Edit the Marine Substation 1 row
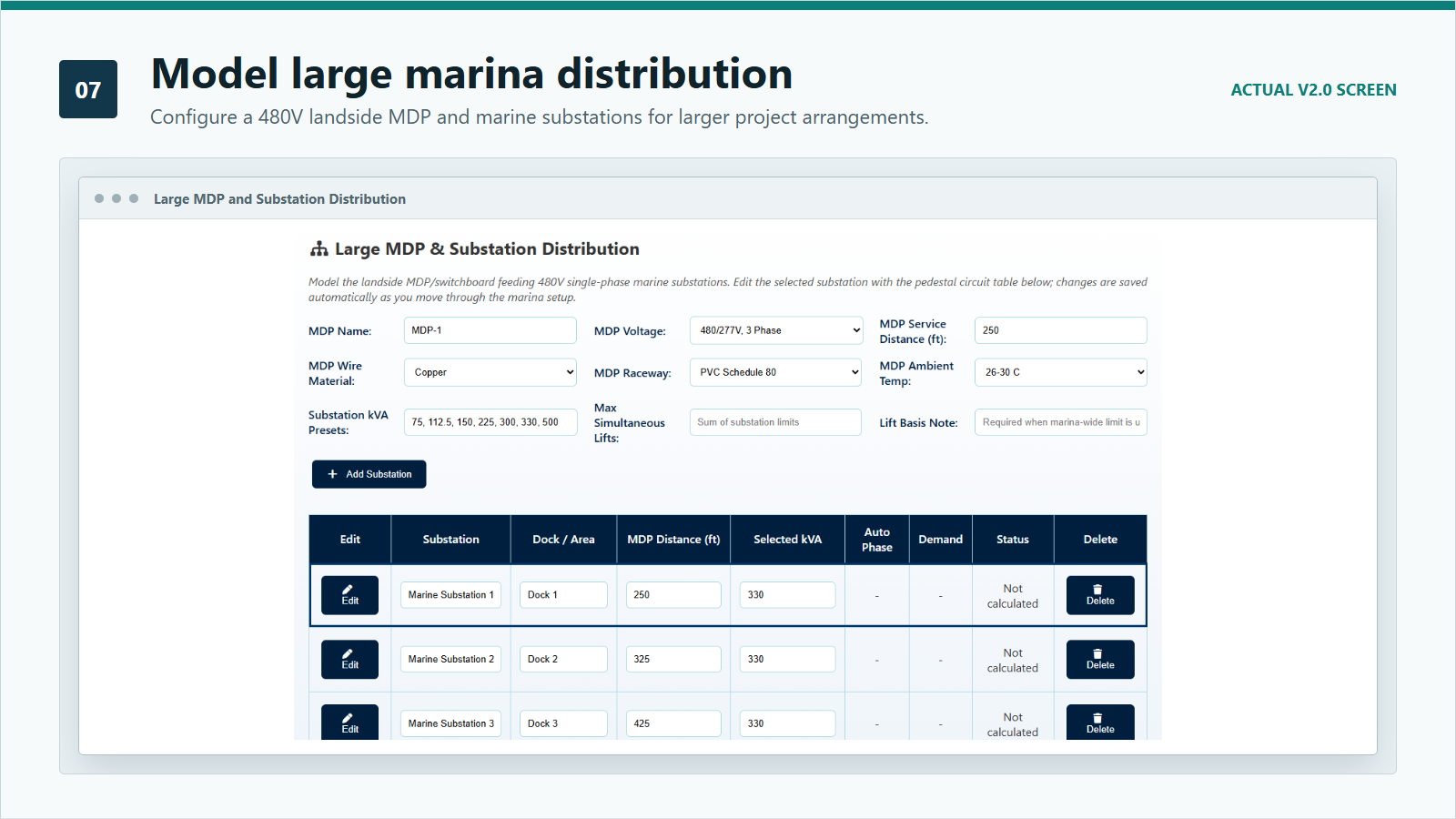Screen dimensions: 1456x819 (x=349, y=595)
